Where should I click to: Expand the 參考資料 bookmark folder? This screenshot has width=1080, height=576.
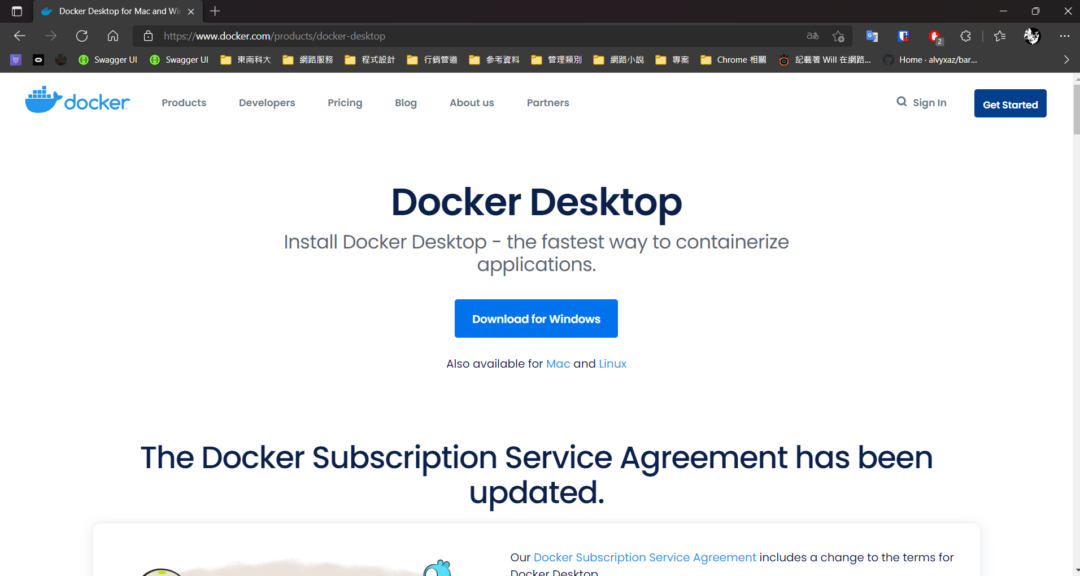pyautogui.click(x=494, y=60)
